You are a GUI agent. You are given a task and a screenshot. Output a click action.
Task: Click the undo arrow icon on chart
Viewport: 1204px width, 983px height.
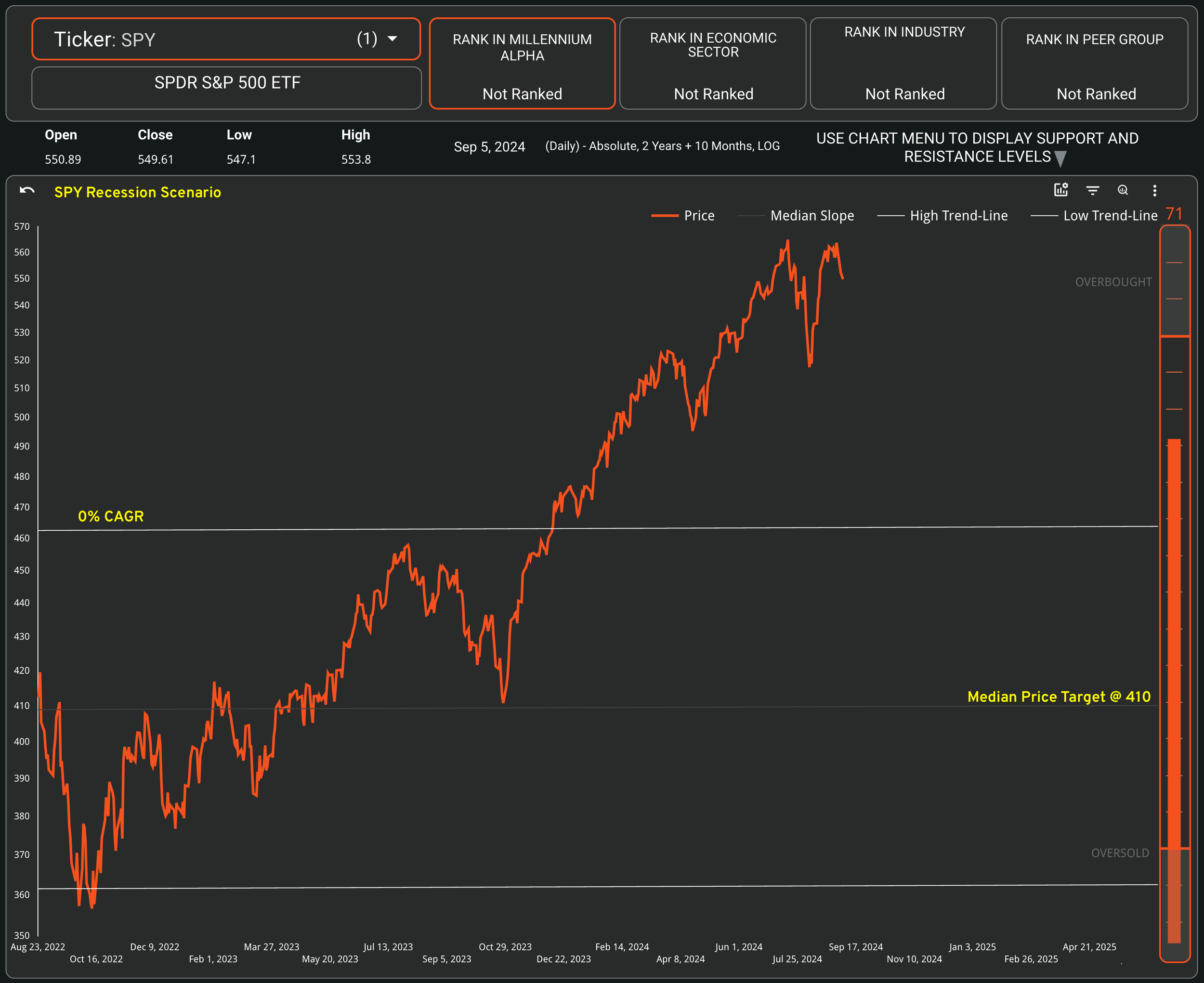coord(26,191)
